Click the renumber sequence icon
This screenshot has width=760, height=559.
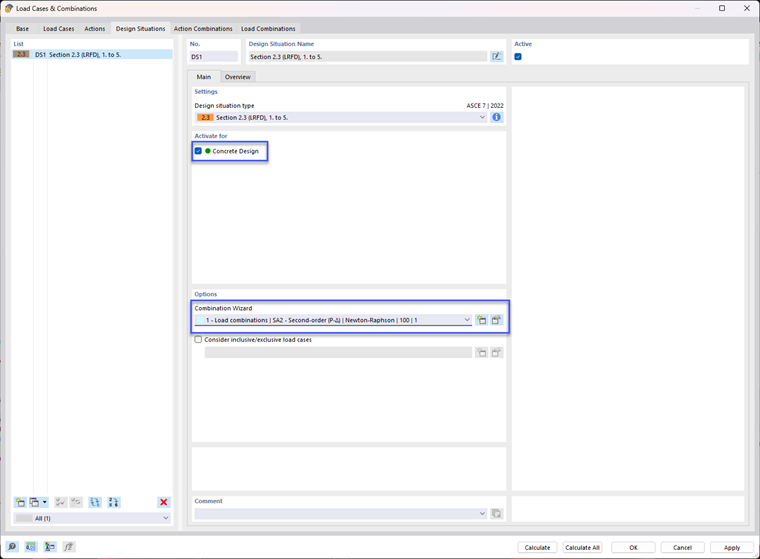(x=113, y=502)
